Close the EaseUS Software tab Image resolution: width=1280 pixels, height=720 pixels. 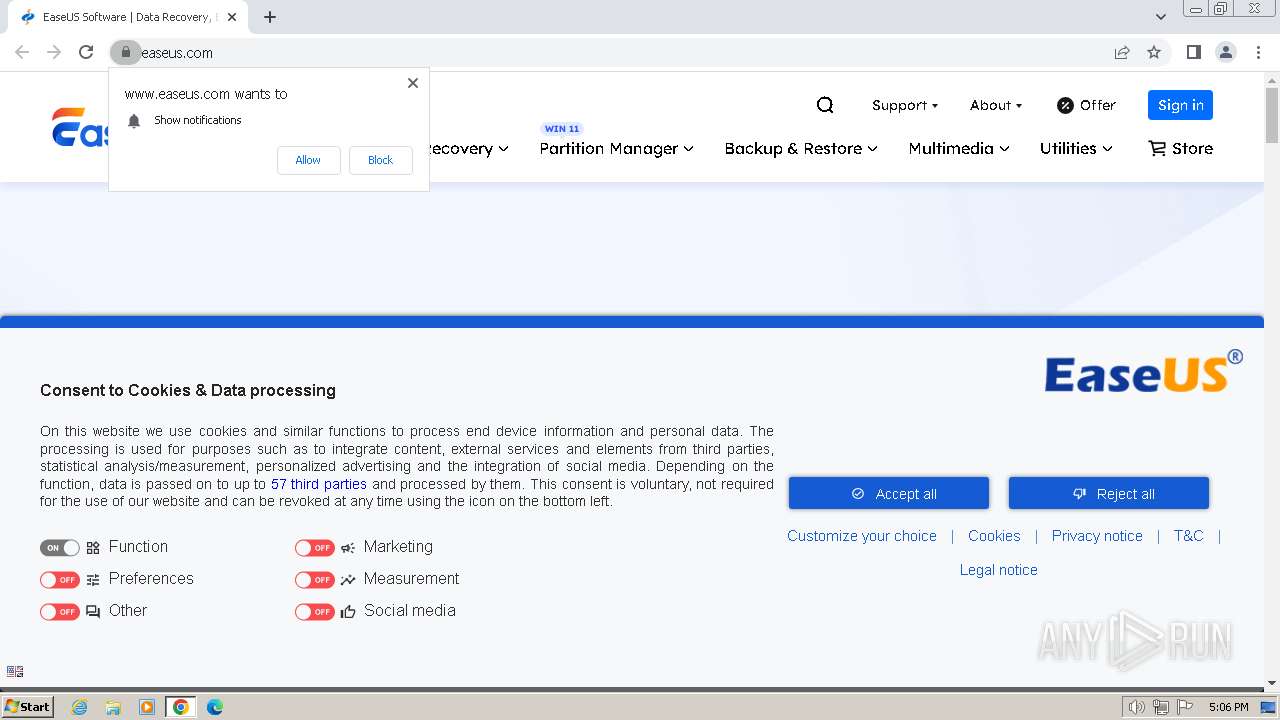pos(232,17)
